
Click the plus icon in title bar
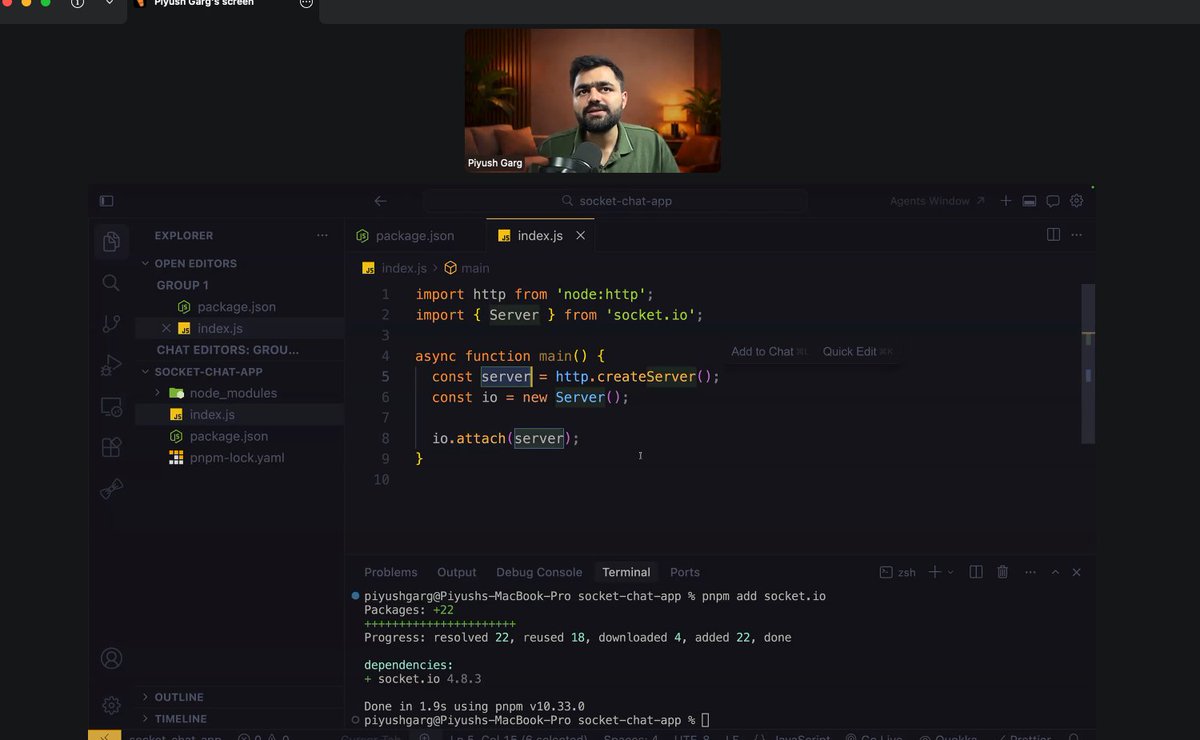point(1006,201)
